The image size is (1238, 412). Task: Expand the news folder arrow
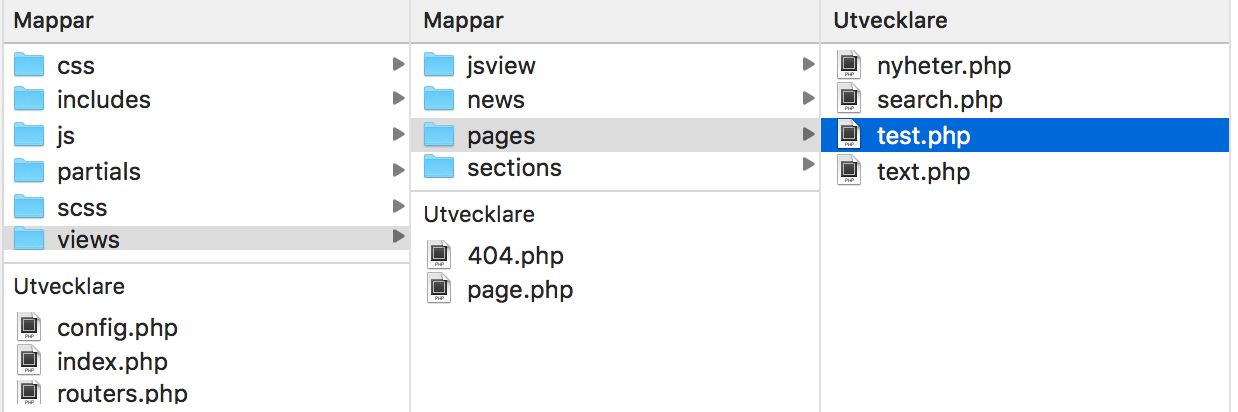coord(809,98)
